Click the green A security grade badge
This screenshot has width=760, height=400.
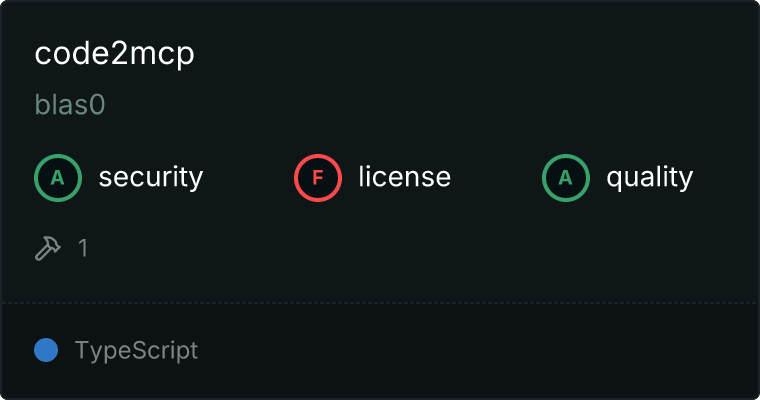click(x=58, y=178)
